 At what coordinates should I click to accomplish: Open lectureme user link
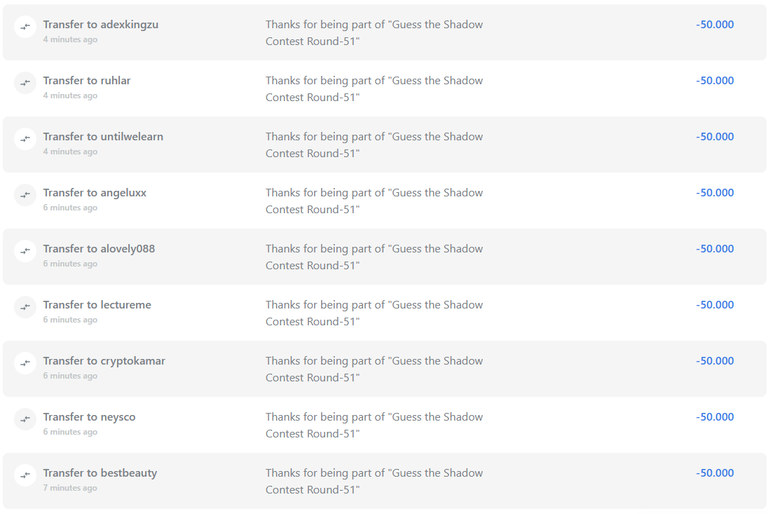pos(126,305)
